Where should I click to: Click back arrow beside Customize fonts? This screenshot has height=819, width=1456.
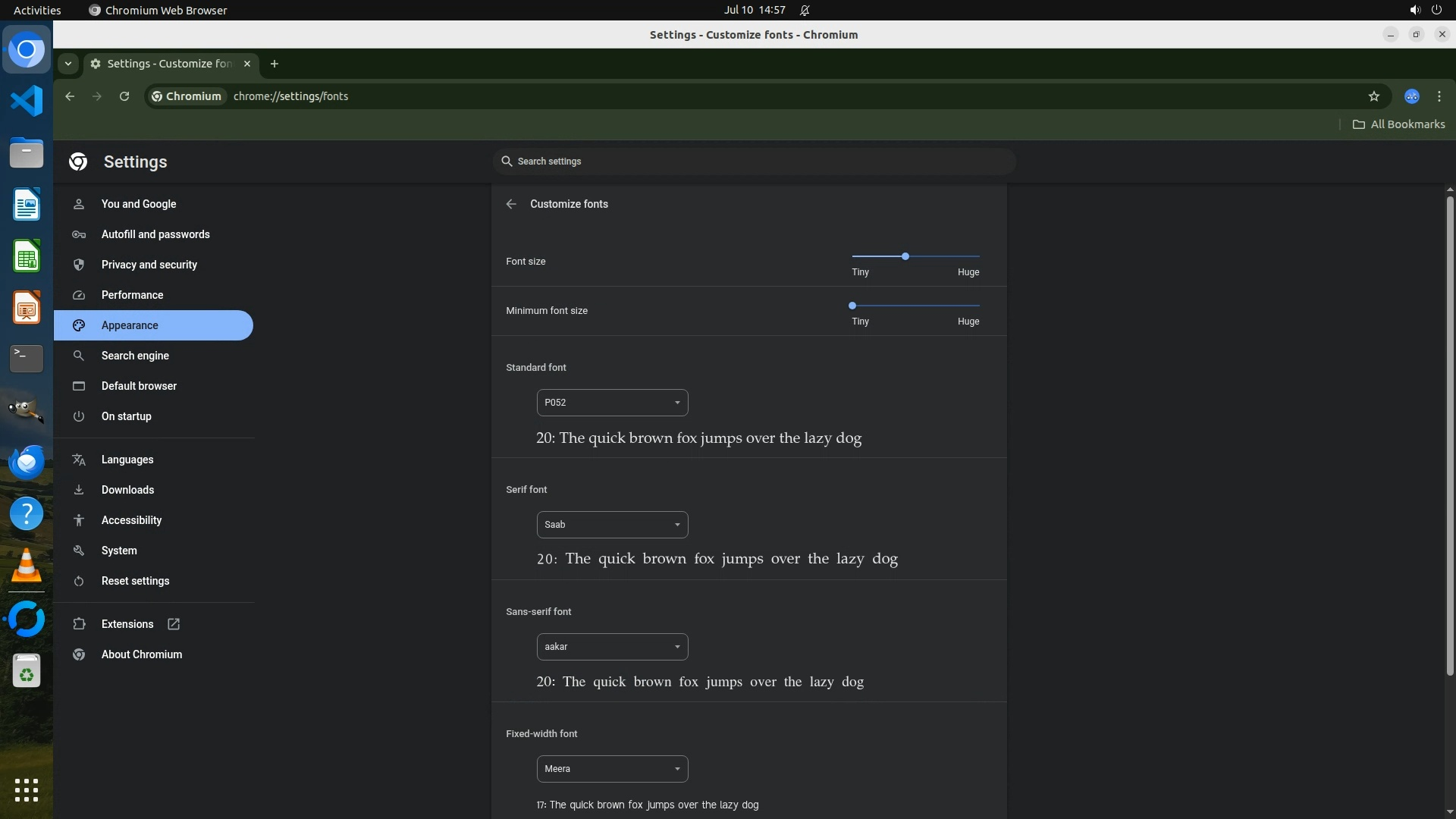tap(511, 204)
